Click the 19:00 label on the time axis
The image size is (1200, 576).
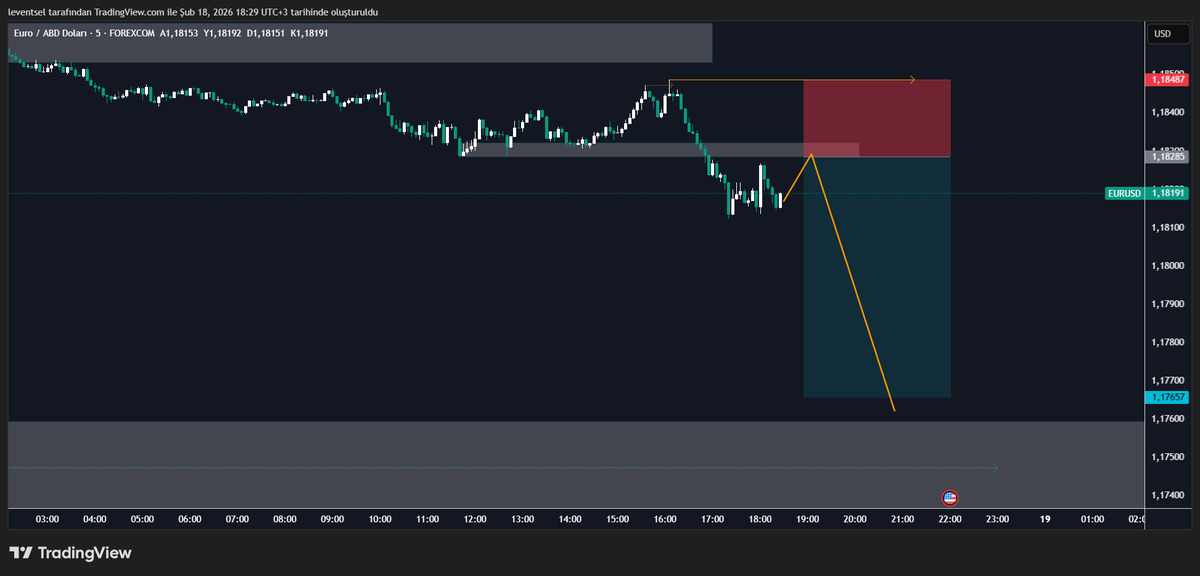pyautogui.click(x=808, y=519)
